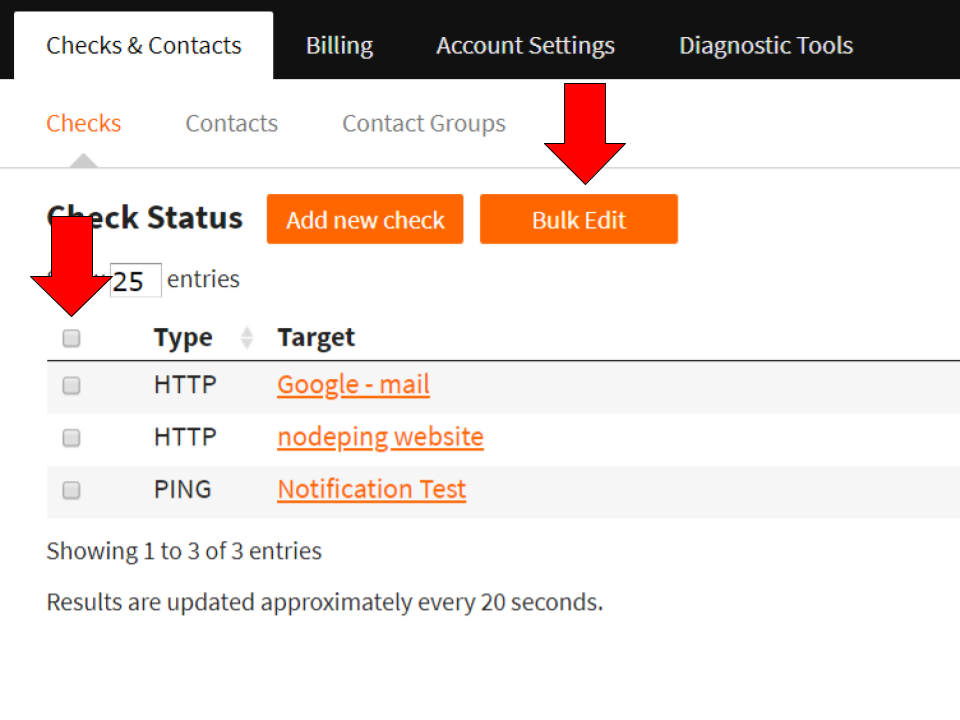Click the entries count input field
Screen dimensions: 960x720
pyautogui.click(x=135, y=280)
